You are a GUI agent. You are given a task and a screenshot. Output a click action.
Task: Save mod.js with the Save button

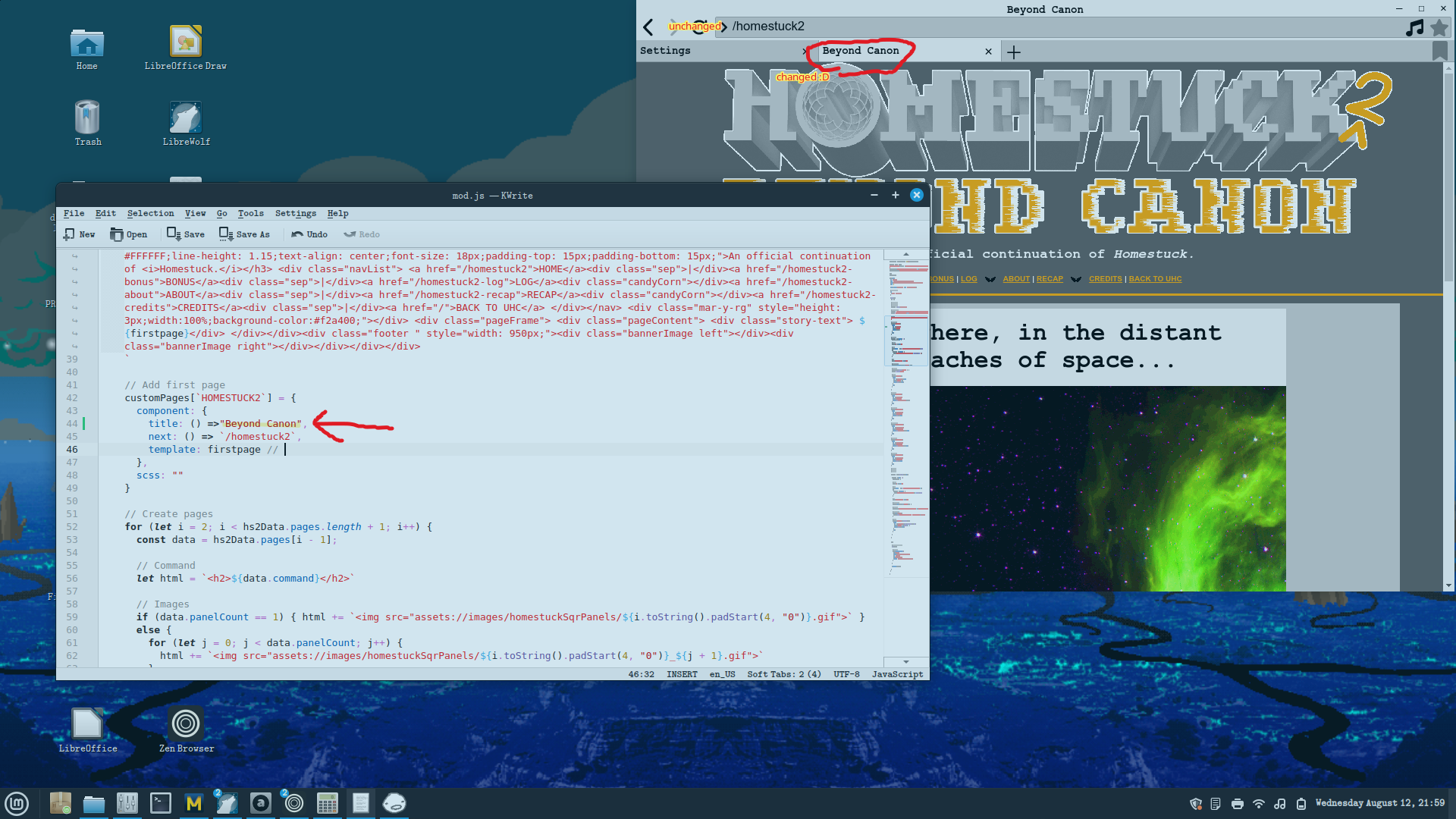coord(186,234)
